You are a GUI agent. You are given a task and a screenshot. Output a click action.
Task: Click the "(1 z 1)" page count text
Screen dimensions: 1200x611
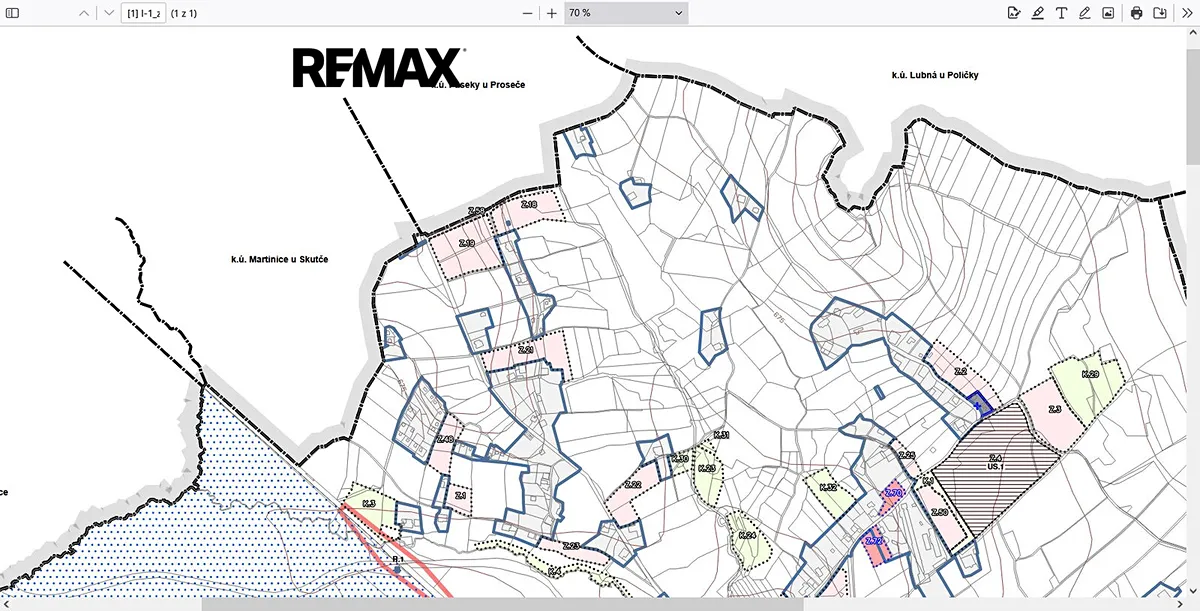pyautogui.click(x=184, y=13)
